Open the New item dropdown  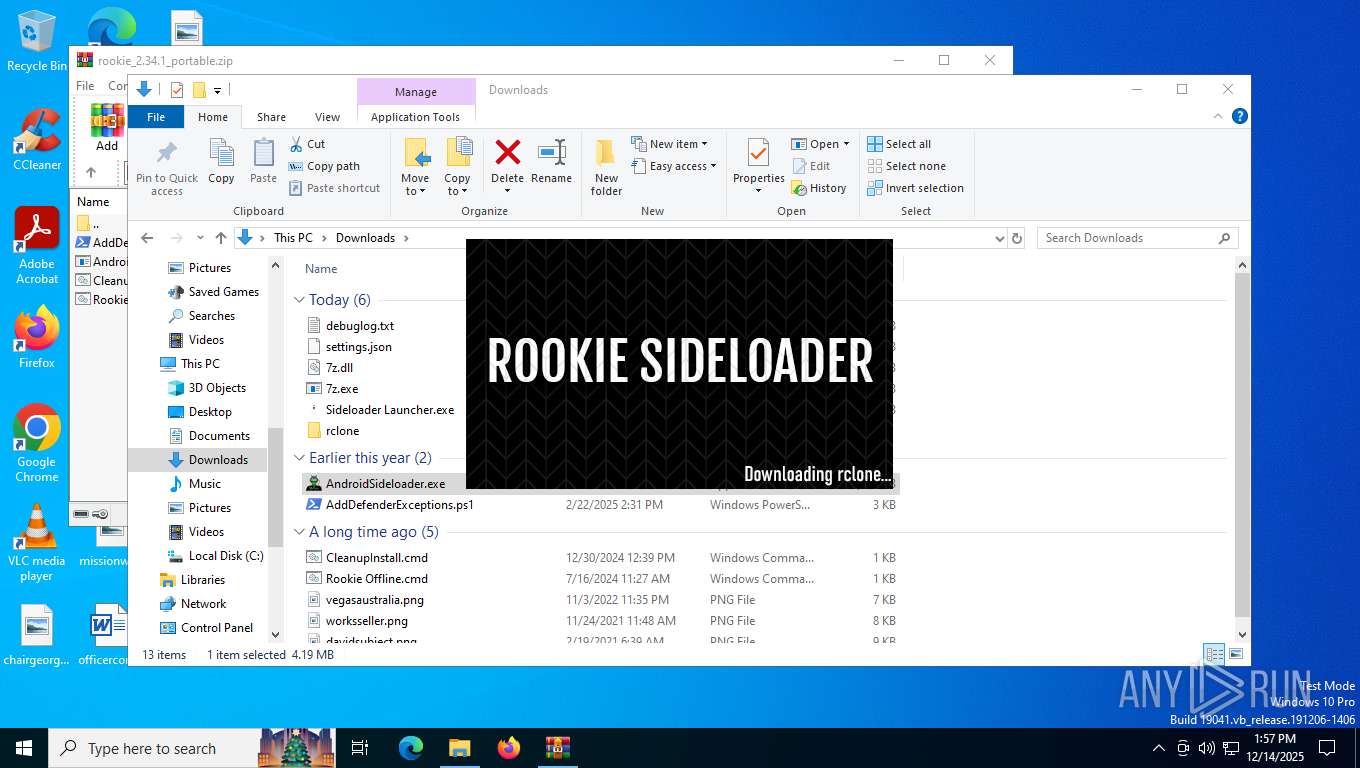(x=669, y=144)
